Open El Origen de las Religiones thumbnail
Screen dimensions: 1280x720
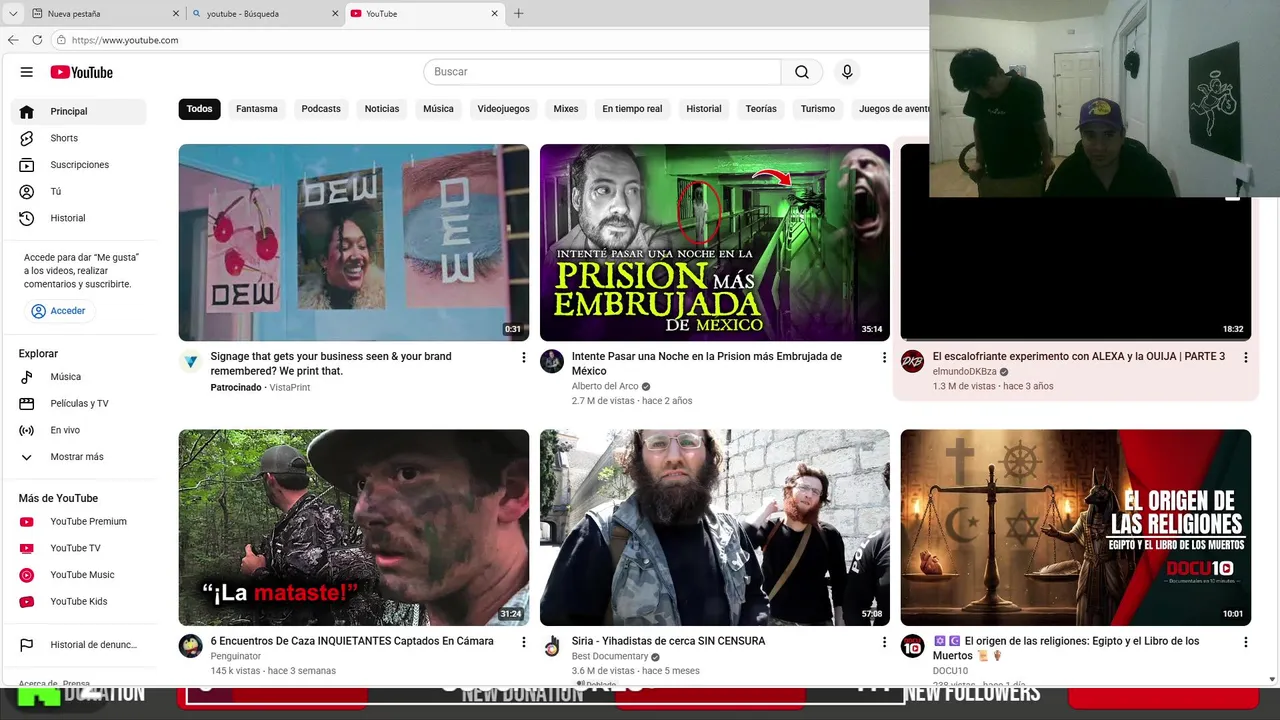1076,527
